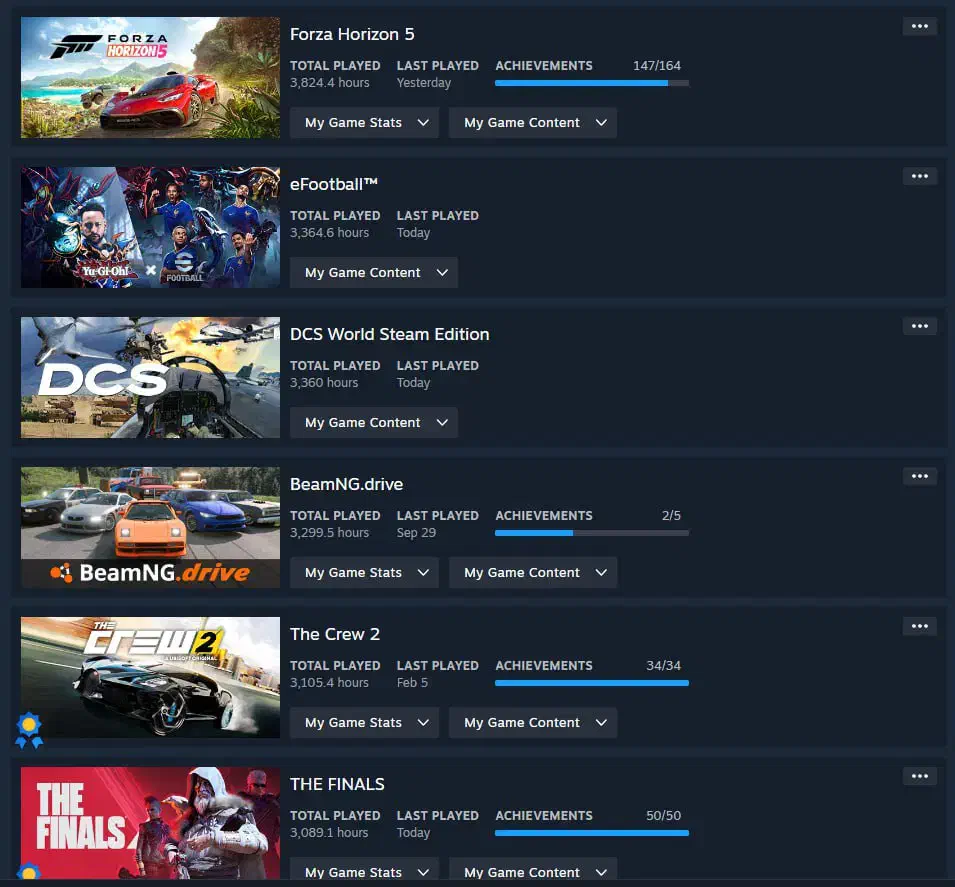Expand My Game Stats for BeamNG.drive
955x887 pixels.
click(x=364, y=572)
